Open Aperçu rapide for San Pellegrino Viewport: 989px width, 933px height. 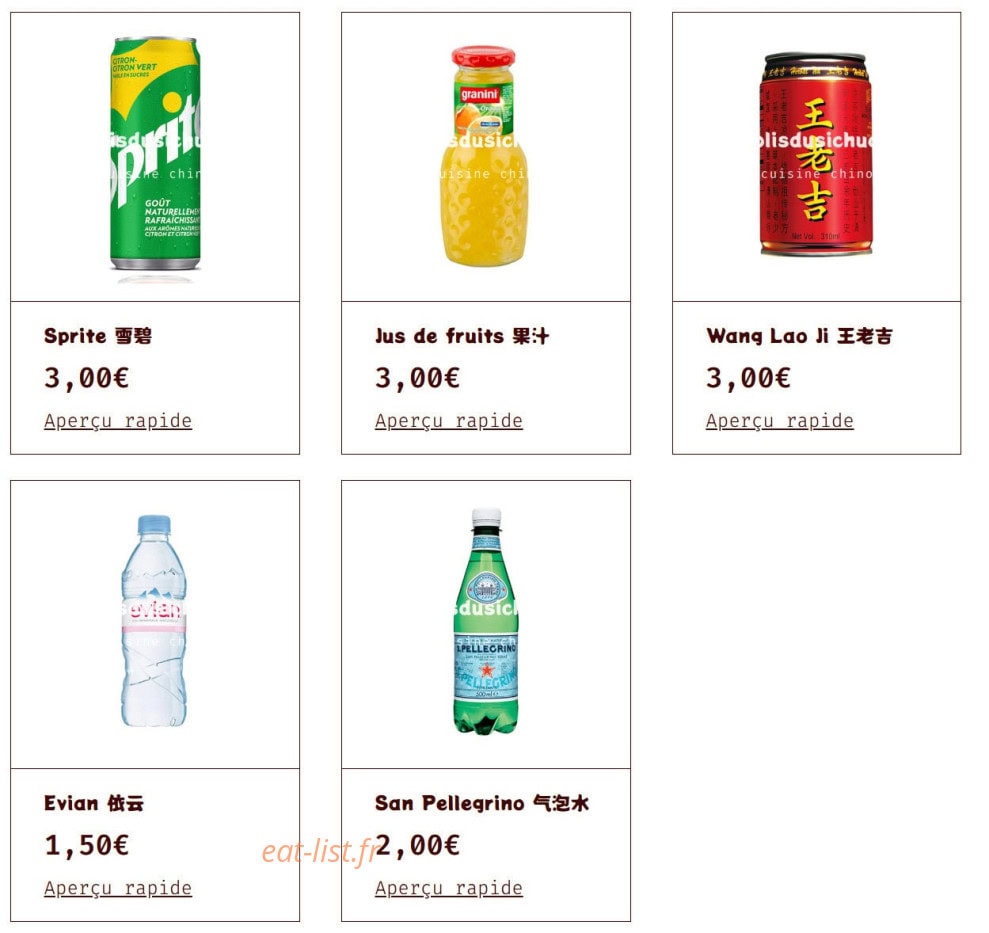(448, 888)
